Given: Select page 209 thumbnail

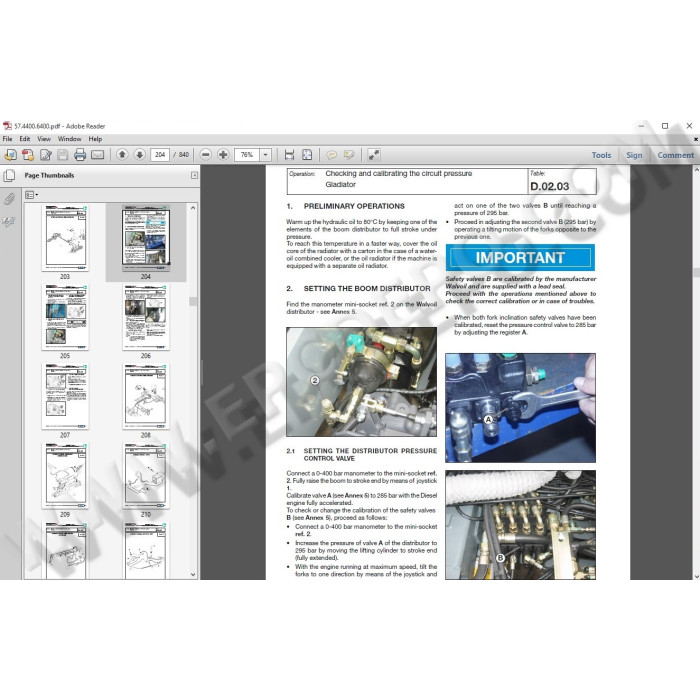Looking at the screenshot, I should [65, 476].
